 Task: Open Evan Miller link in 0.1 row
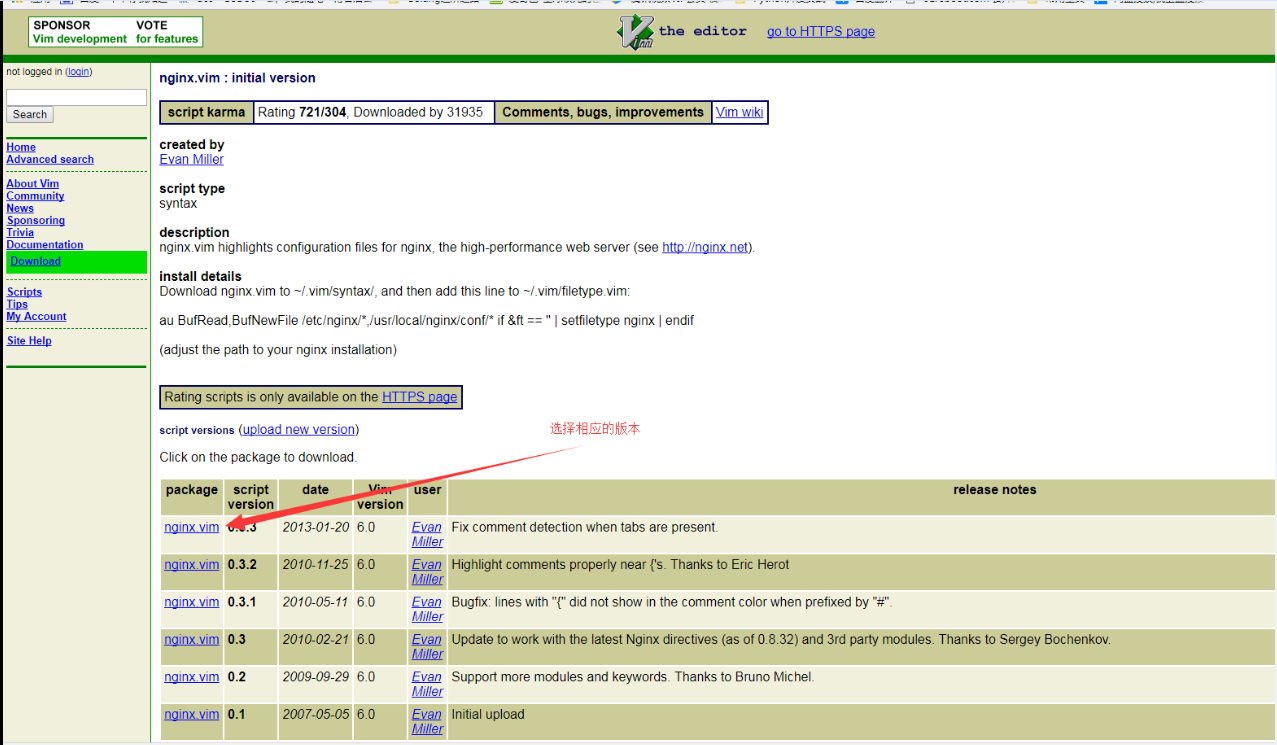pyautogui.click(x=427, y=722)
